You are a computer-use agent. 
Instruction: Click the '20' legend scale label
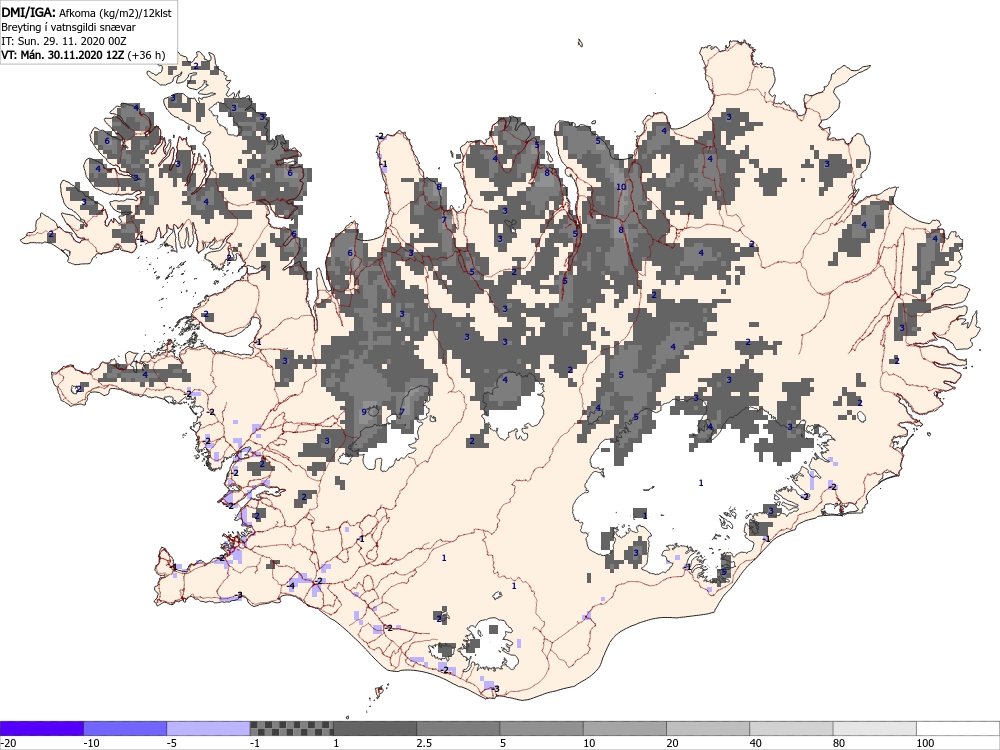[x=673, y=743]
